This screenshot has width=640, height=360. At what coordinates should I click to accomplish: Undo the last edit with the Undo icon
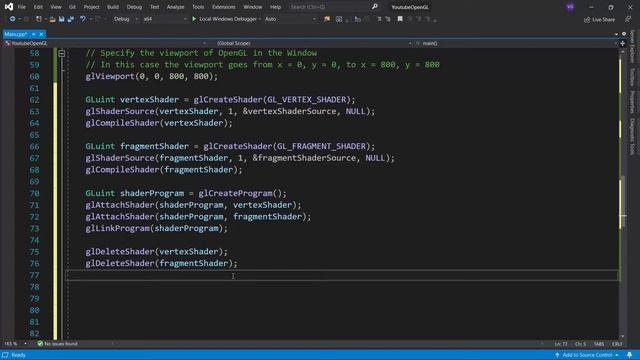[83, 19]
